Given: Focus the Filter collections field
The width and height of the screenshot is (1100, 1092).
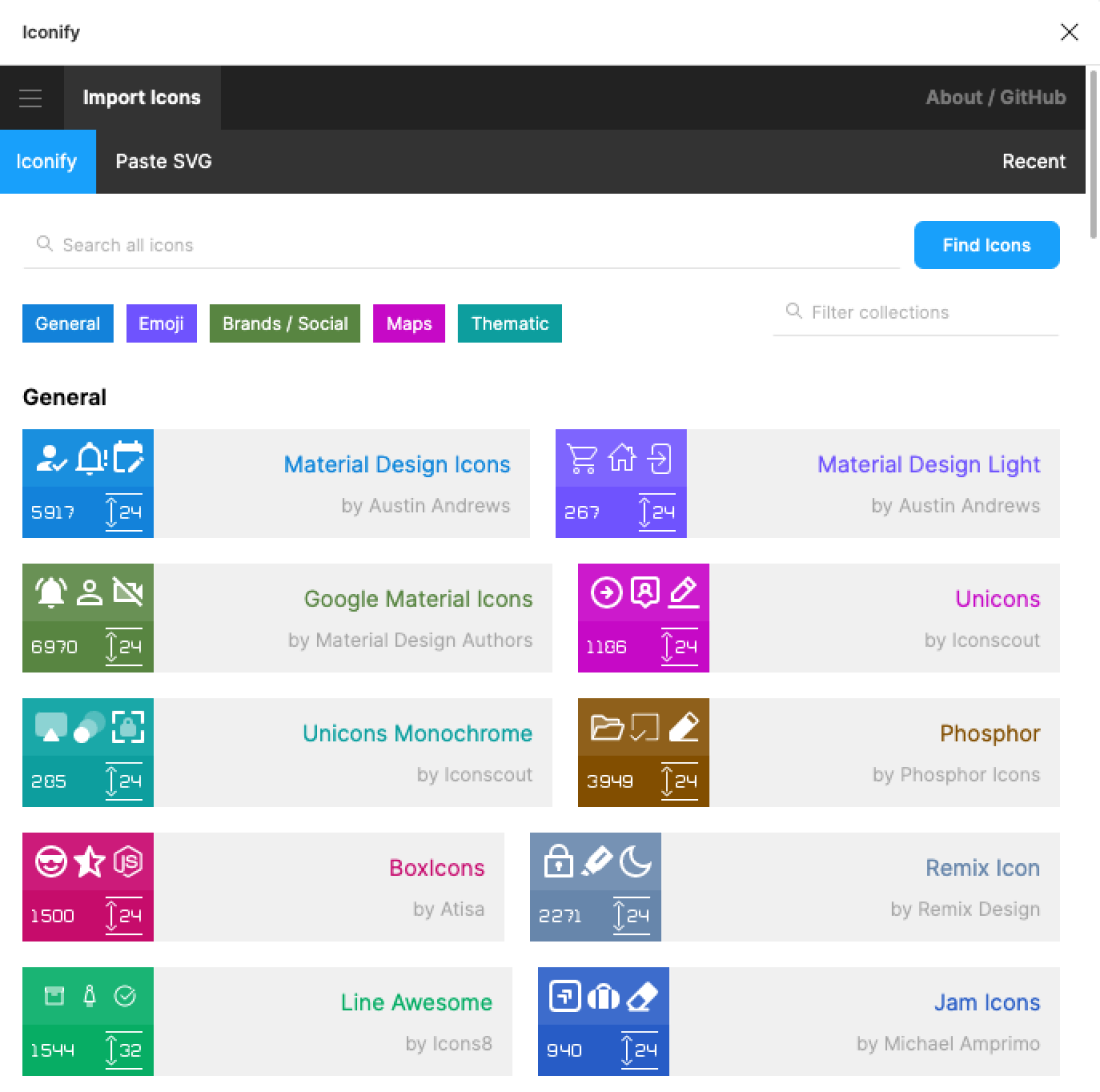Looking at the screenshot, I should point(915,313).
